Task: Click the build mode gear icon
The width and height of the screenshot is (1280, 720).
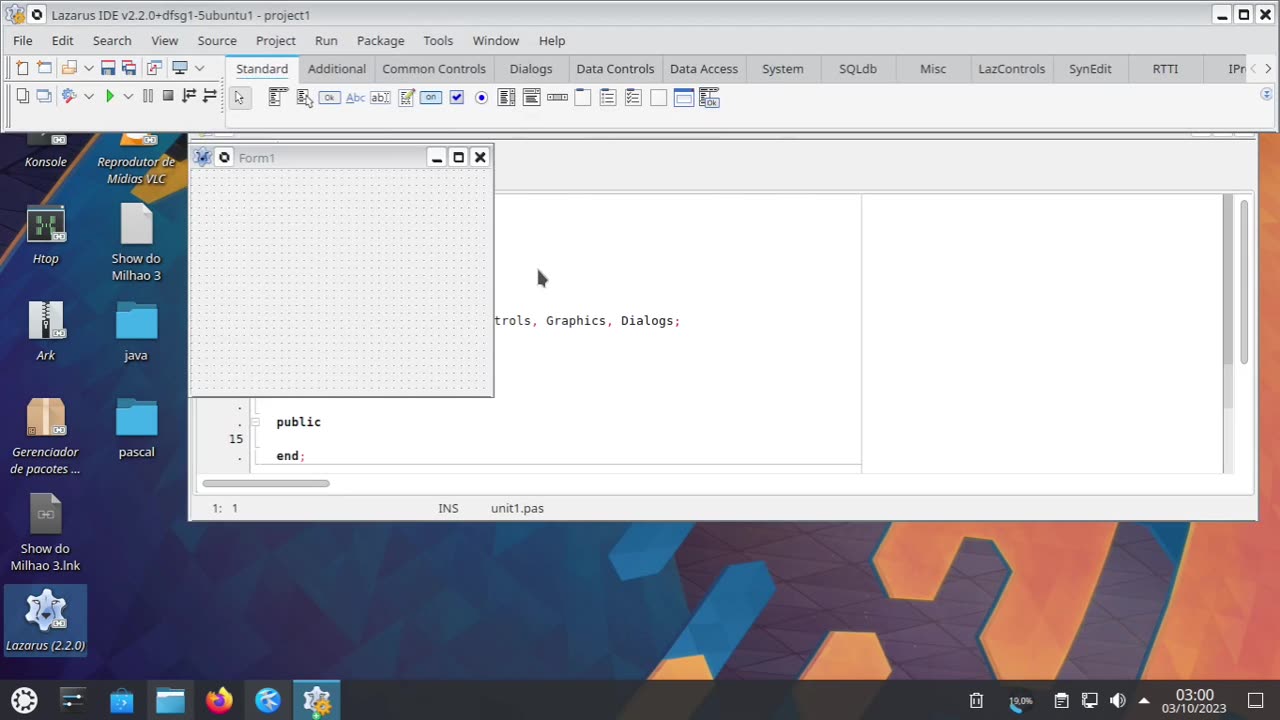Action: [x=69, y=96]
